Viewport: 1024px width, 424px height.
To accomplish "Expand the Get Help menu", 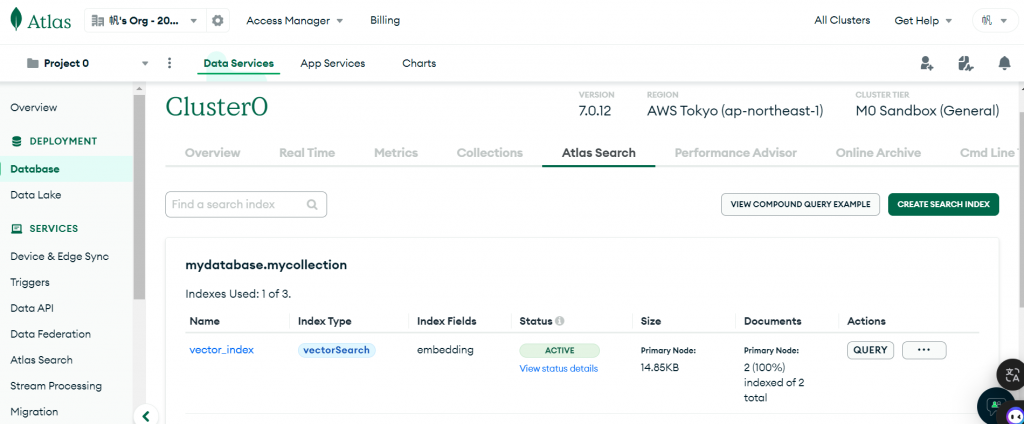I will tap(923, 20).
